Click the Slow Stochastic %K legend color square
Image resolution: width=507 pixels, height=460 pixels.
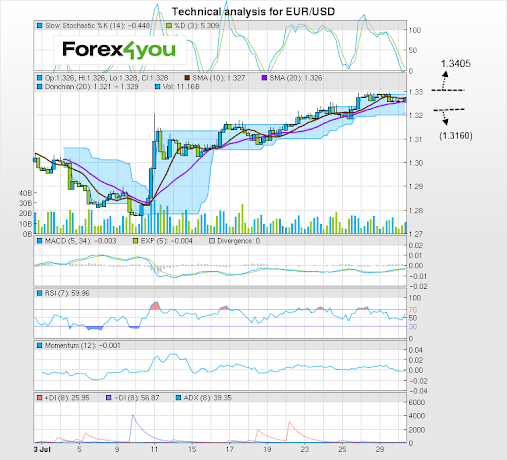click(40, 26)
